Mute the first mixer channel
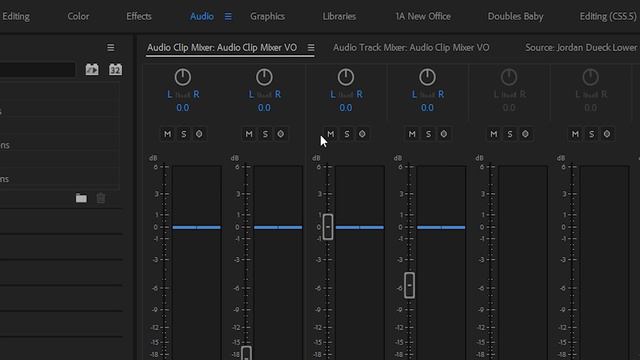The image size is (640, 360). point(167,134)
